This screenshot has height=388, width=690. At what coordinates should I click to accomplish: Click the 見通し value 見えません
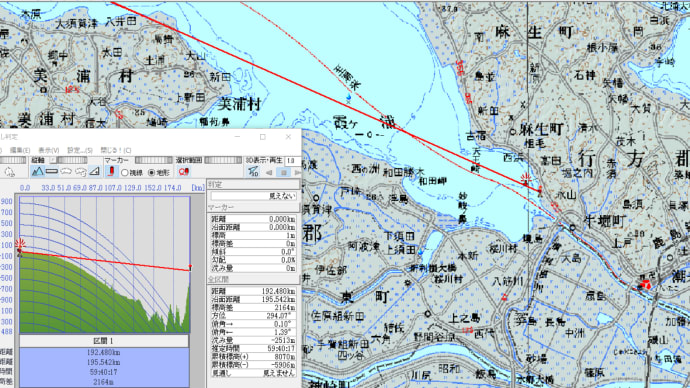(279, 373)
